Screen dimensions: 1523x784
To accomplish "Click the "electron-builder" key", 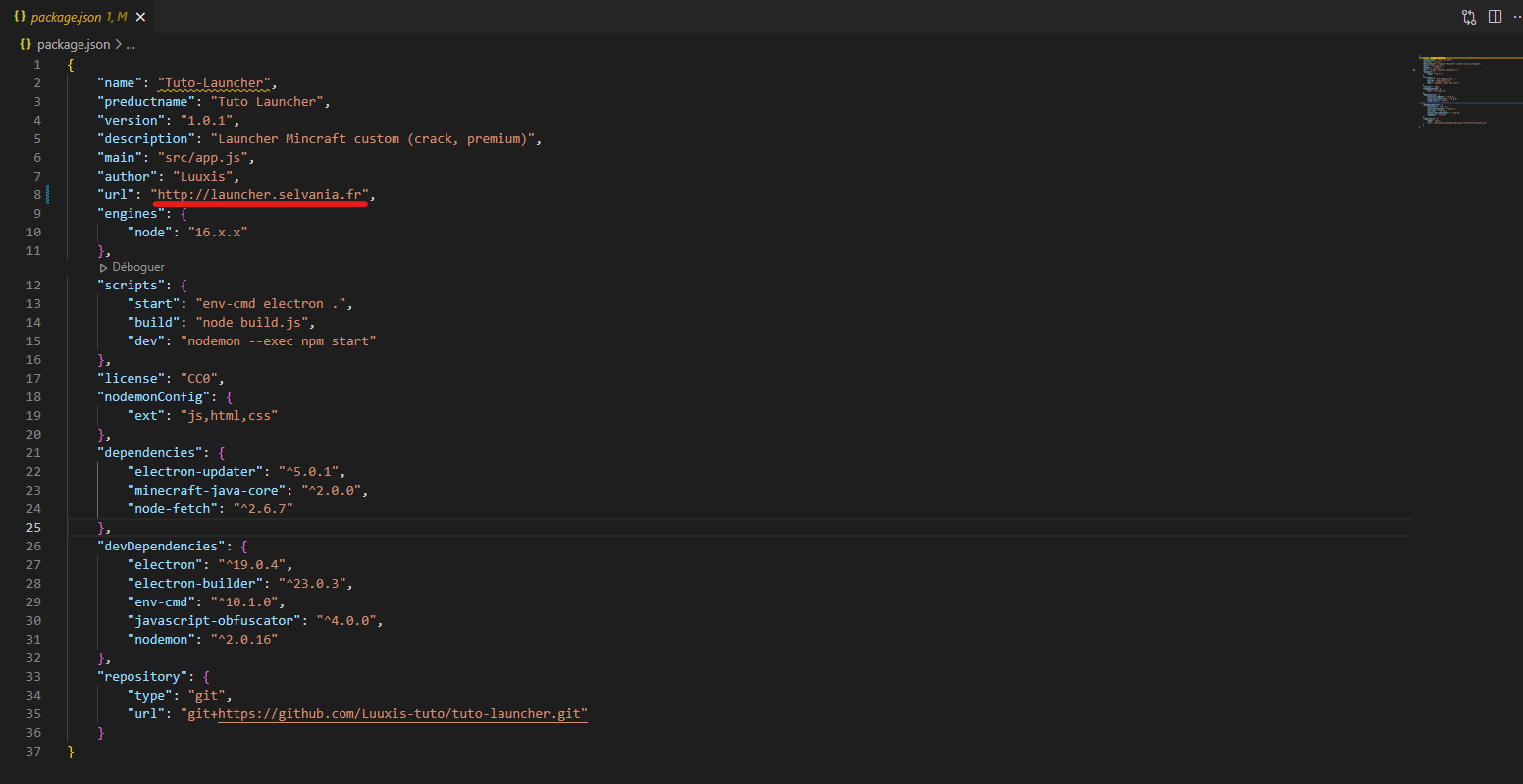I will (x=195, y=584).
